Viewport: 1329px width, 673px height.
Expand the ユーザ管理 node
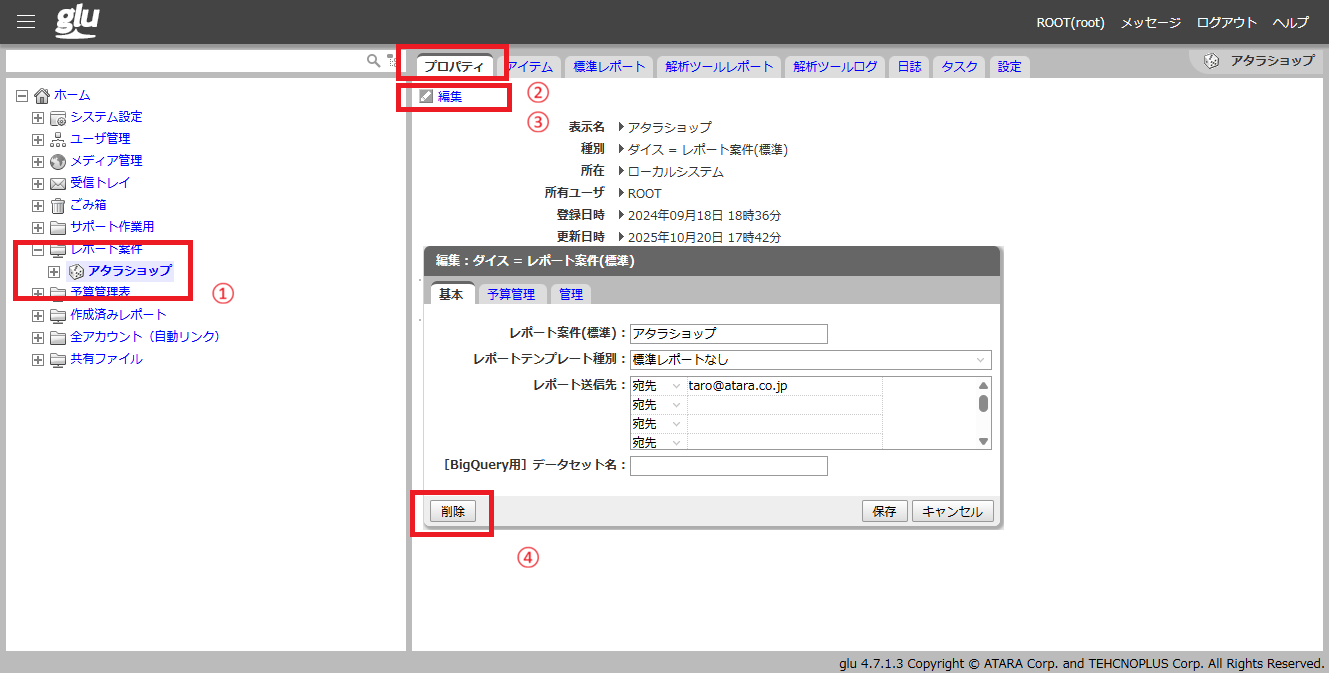(x=38, y=139)
